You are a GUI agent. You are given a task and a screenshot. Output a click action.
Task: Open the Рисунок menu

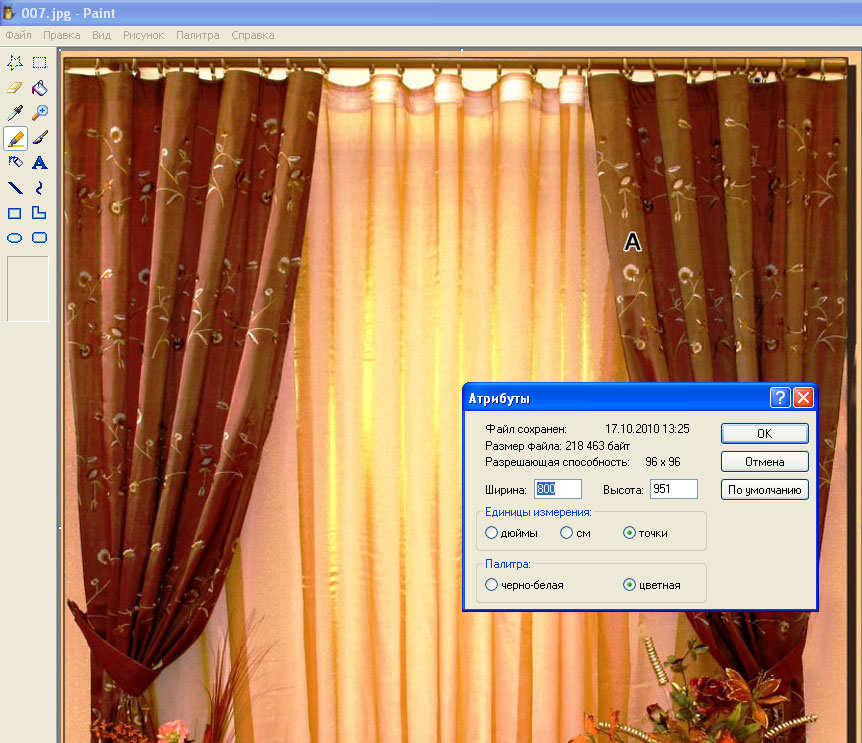click(x=143, y=34)
